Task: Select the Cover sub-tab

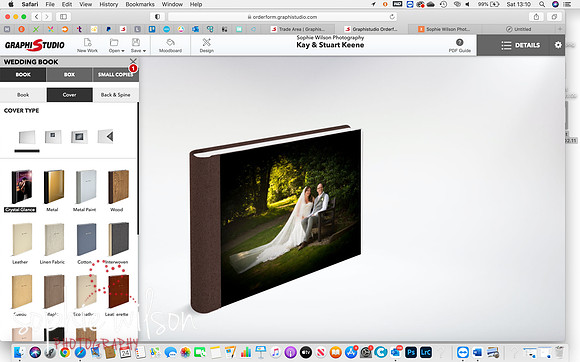Action: point(70,95)
